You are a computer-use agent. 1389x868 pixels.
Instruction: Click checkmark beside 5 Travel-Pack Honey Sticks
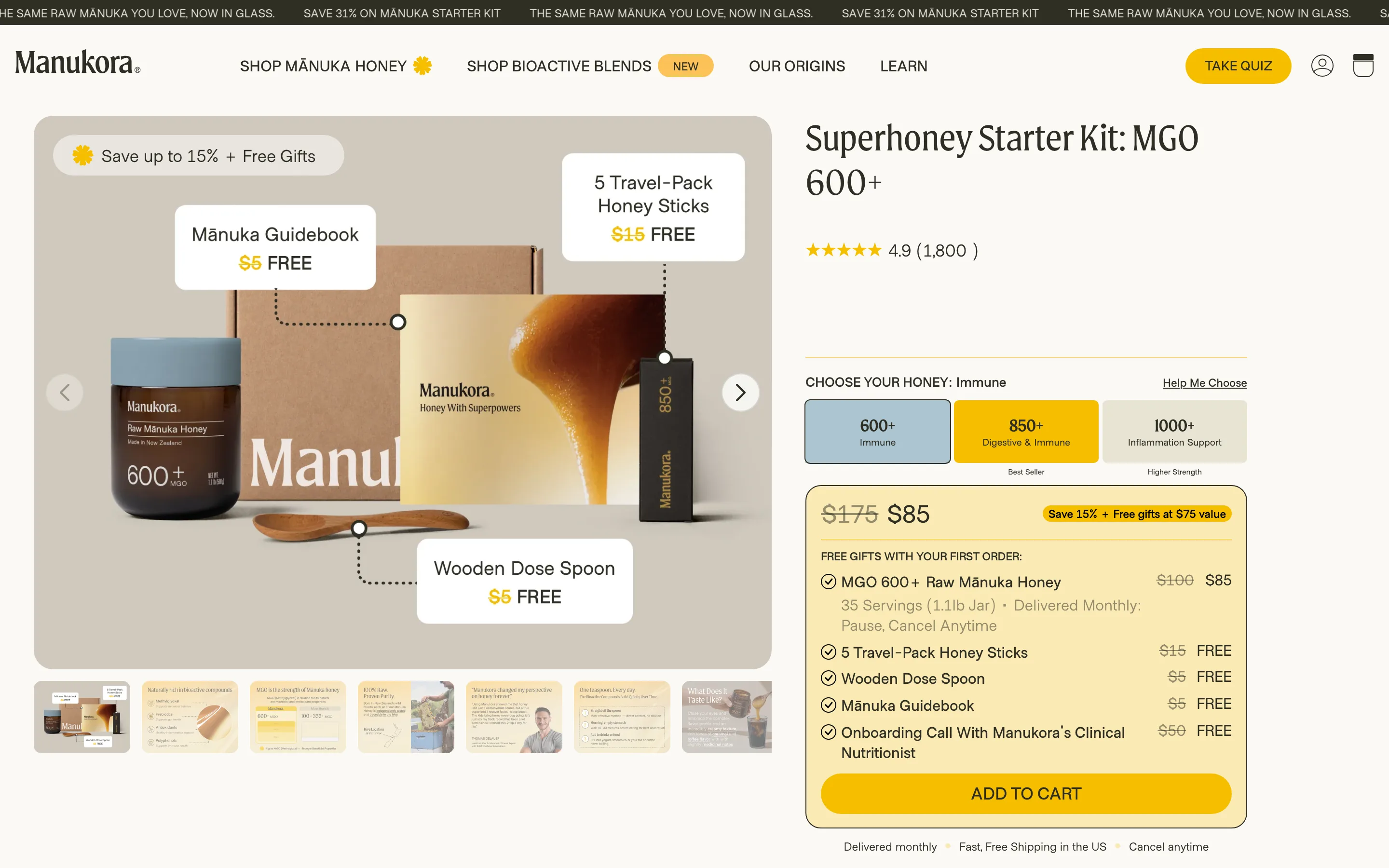[828, 652]
